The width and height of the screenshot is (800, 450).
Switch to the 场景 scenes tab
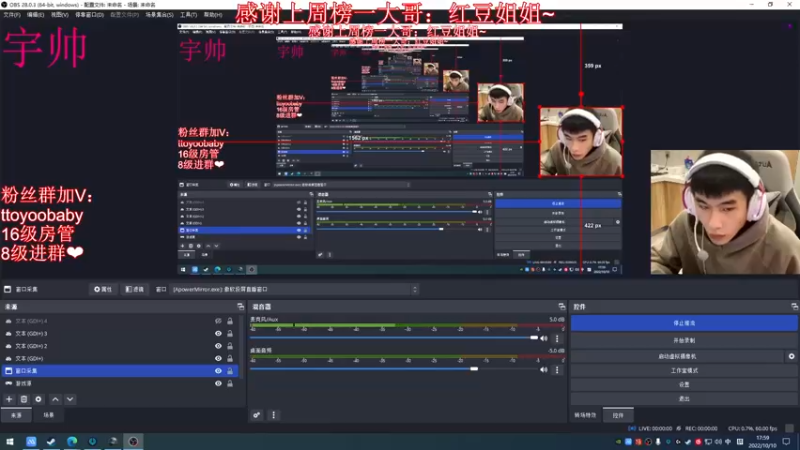pyautogui.click(x=48, y=415)
